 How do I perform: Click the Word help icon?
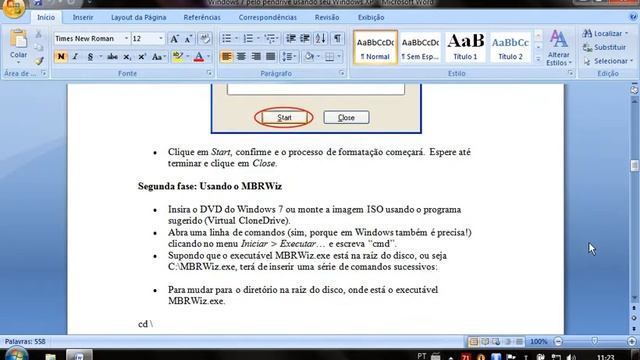pos(633,17)
